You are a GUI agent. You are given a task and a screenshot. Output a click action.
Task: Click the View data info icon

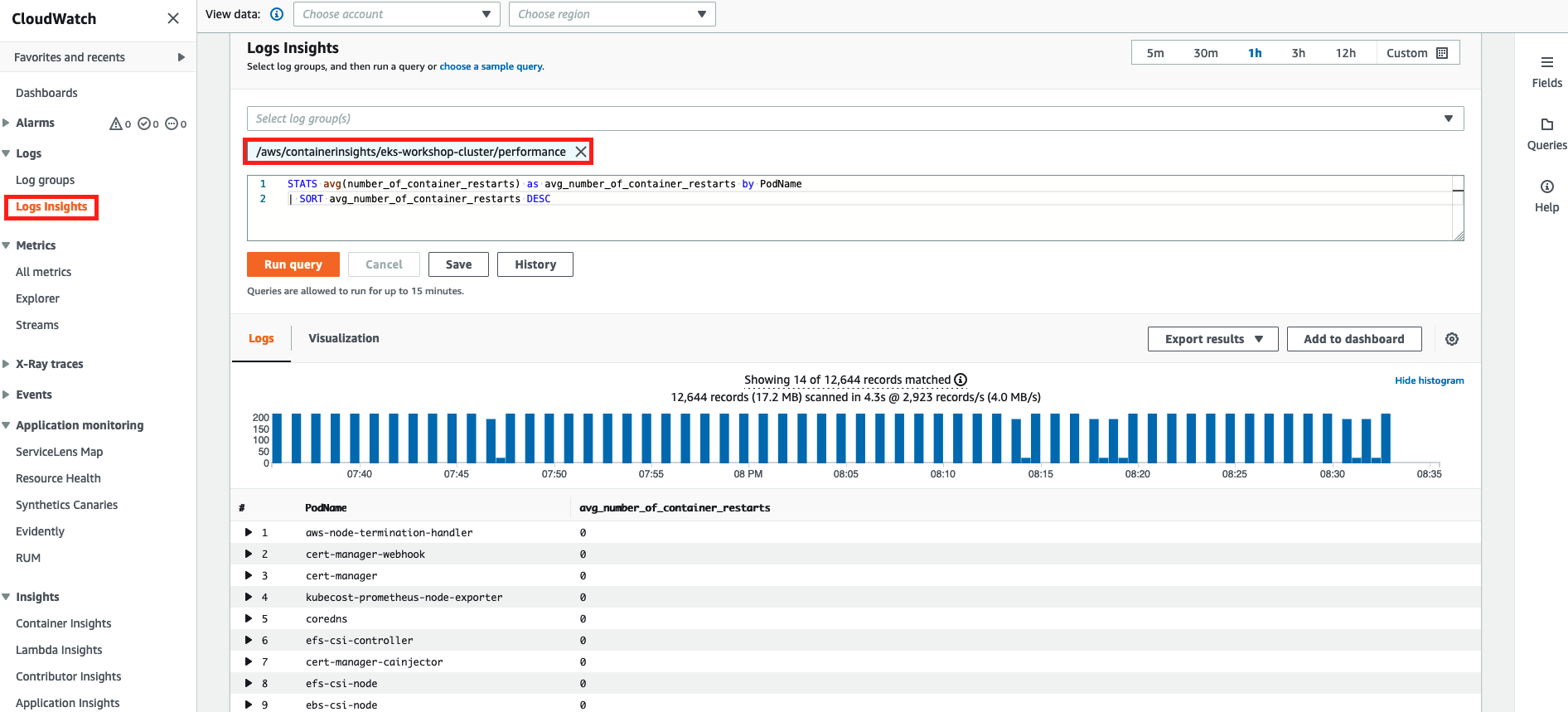[x=277, y=14]
